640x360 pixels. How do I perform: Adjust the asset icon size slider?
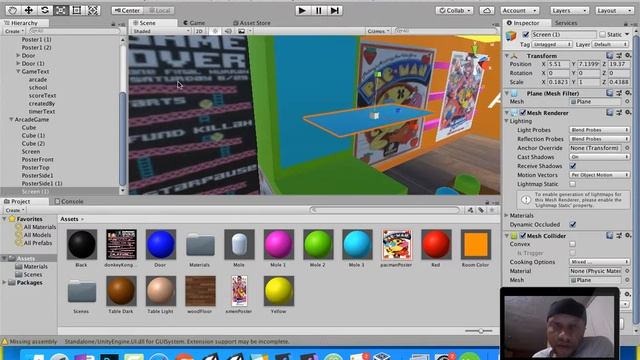(x=480, y=331)
